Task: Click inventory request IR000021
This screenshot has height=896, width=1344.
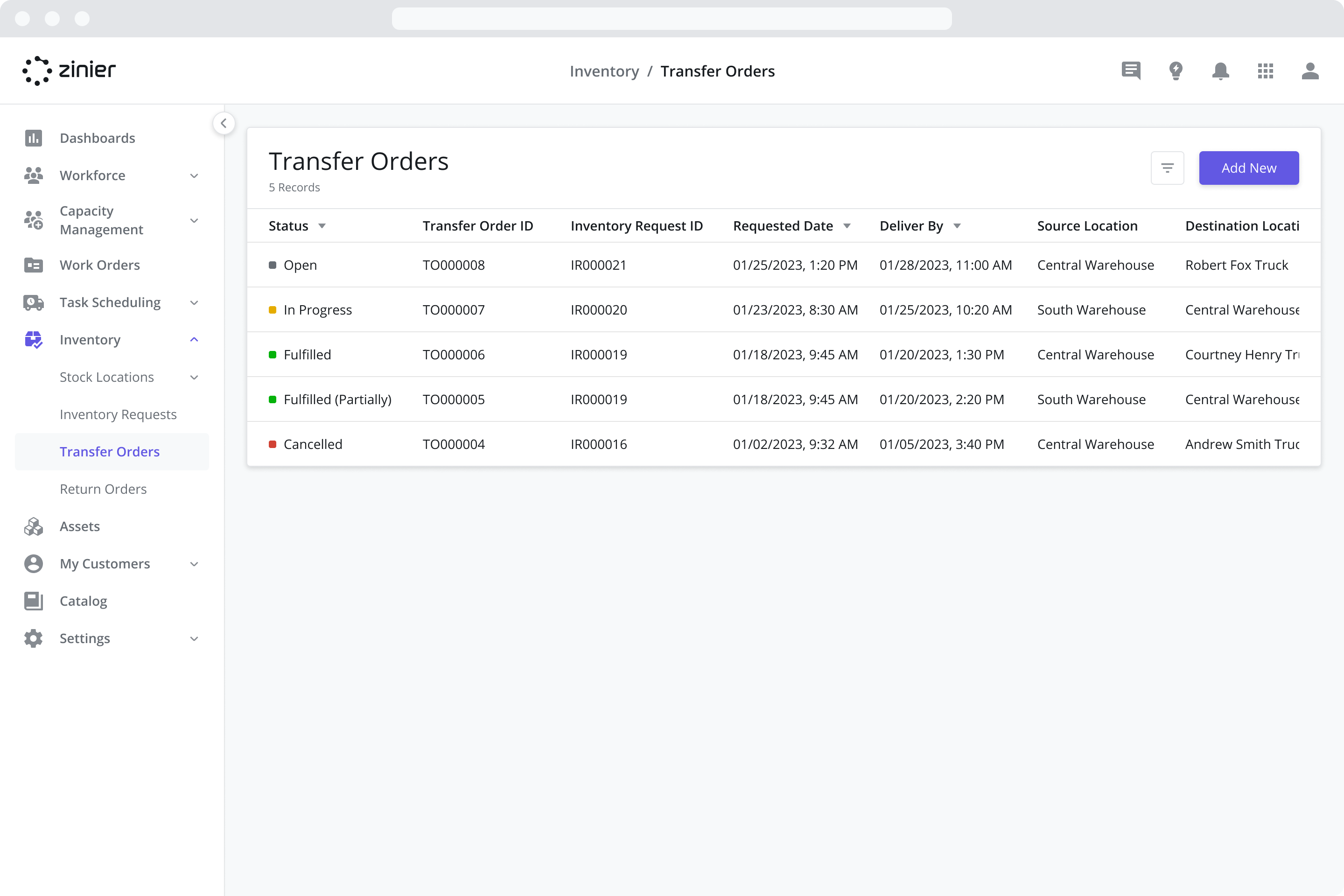Action: click(598, 265)
